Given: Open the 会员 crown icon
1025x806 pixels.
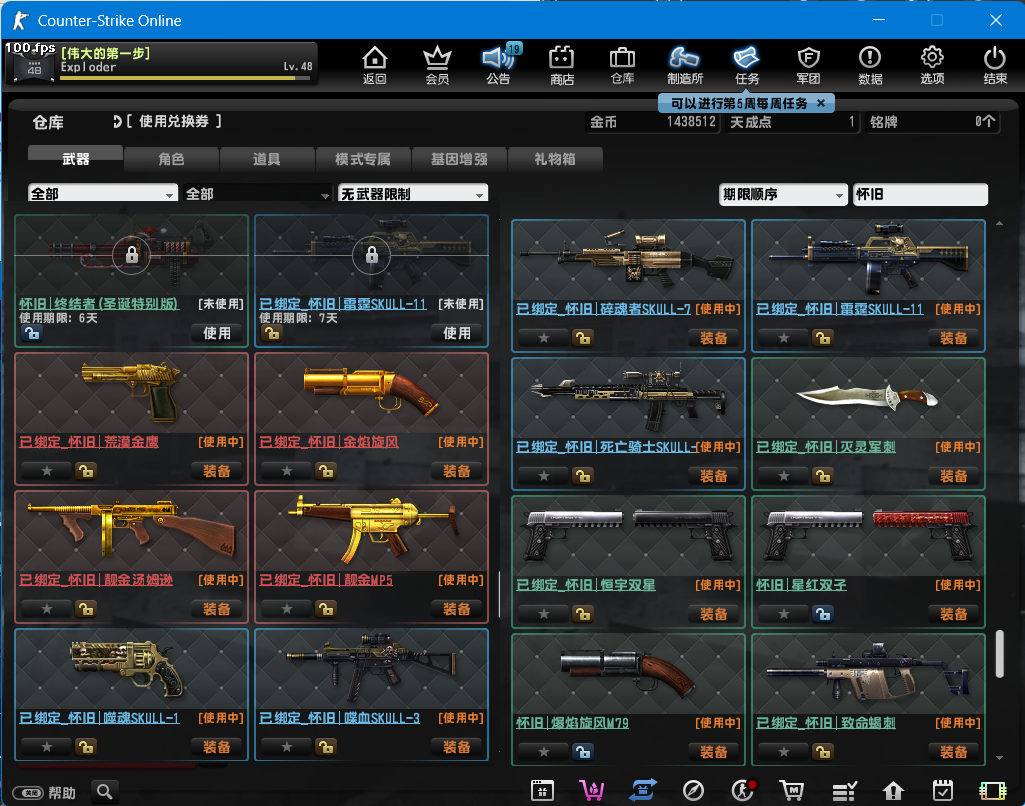Looking at the screenshot, I should [437, 65].
